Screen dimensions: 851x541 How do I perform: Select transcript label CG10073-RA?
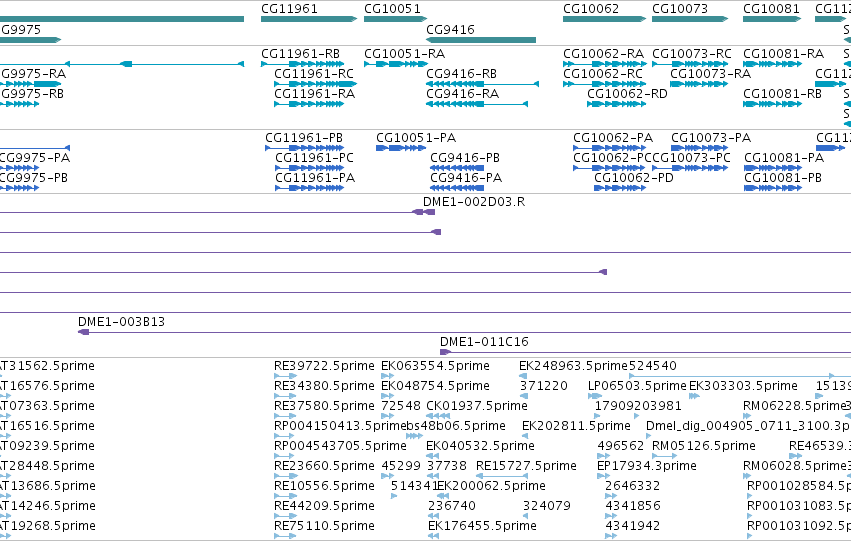click(710, 73)
